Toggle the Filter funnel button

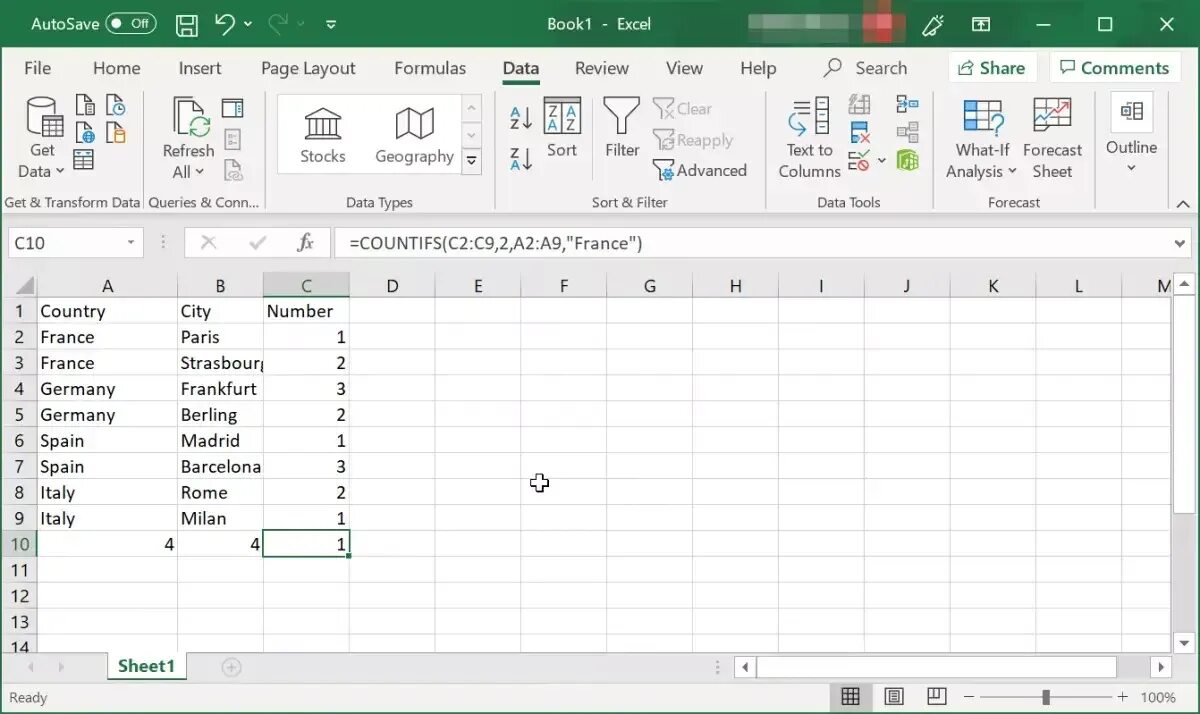(622, 128)
